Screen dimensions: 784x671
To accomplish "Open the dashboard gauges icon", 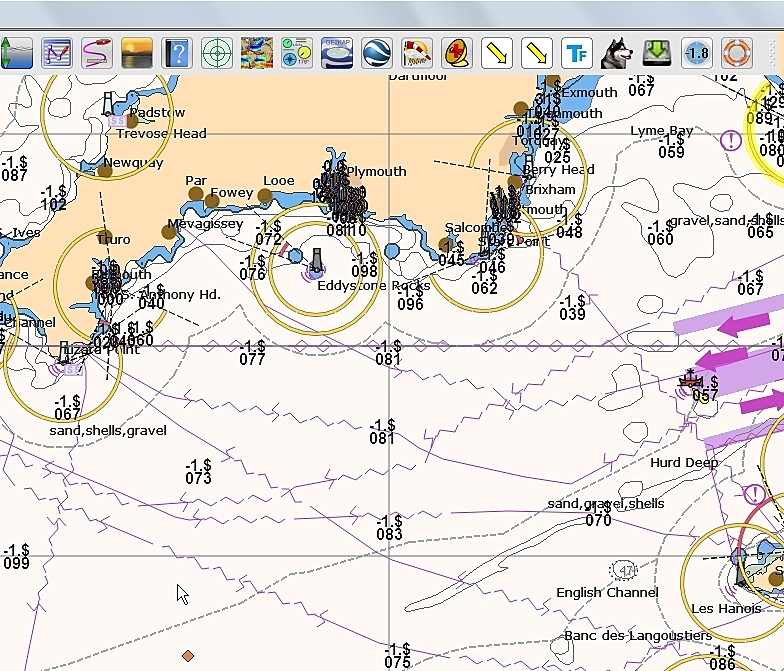I will pyautogui.click(x=296, y=53).
